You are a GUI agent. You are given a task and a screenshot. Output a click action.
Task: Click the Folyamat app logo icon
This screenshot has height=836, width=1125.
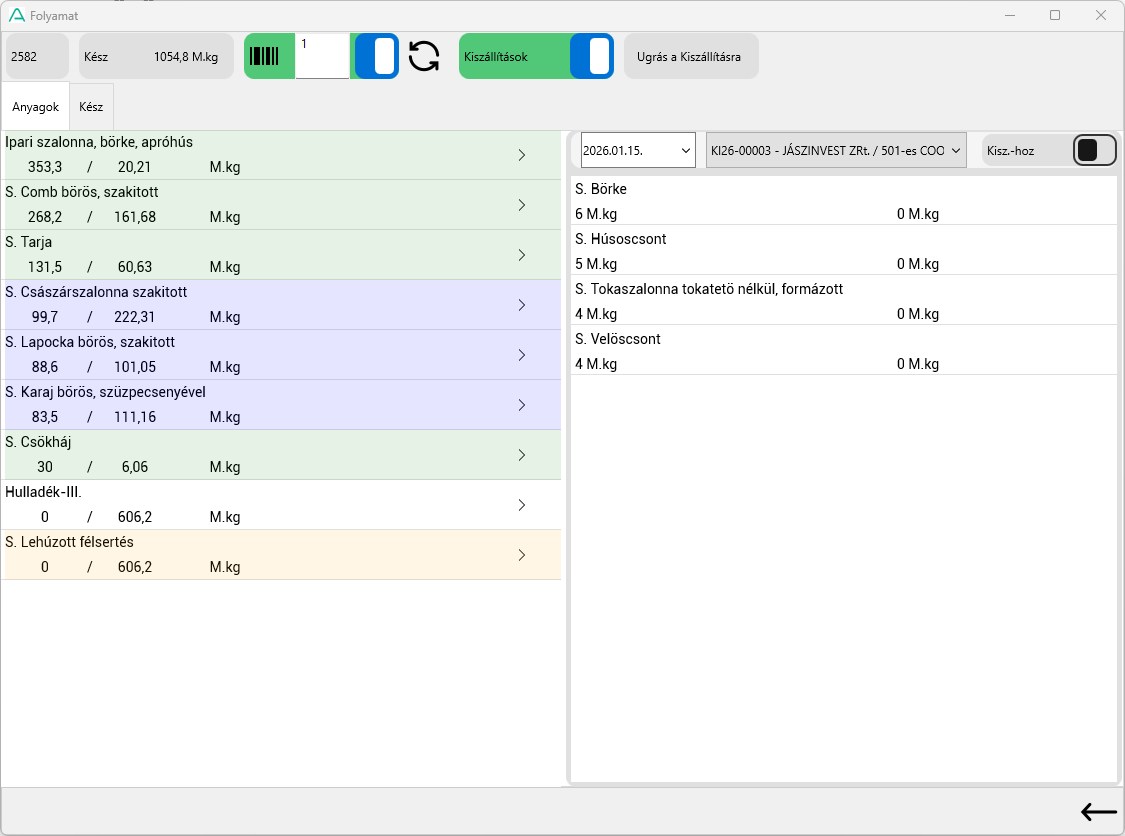[x=16, y=16]
